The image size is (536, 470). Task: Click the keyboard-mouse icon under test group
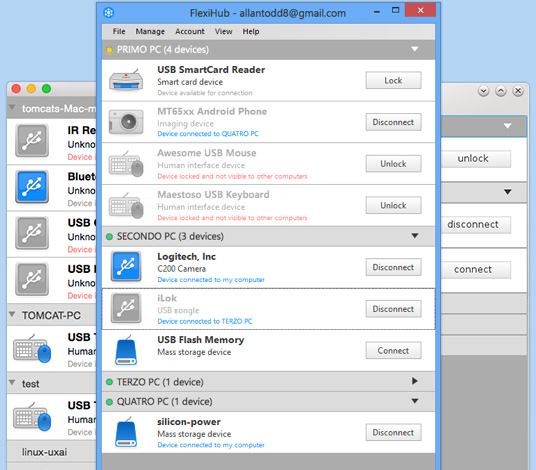pyautogui.click(x=32, y=417)
